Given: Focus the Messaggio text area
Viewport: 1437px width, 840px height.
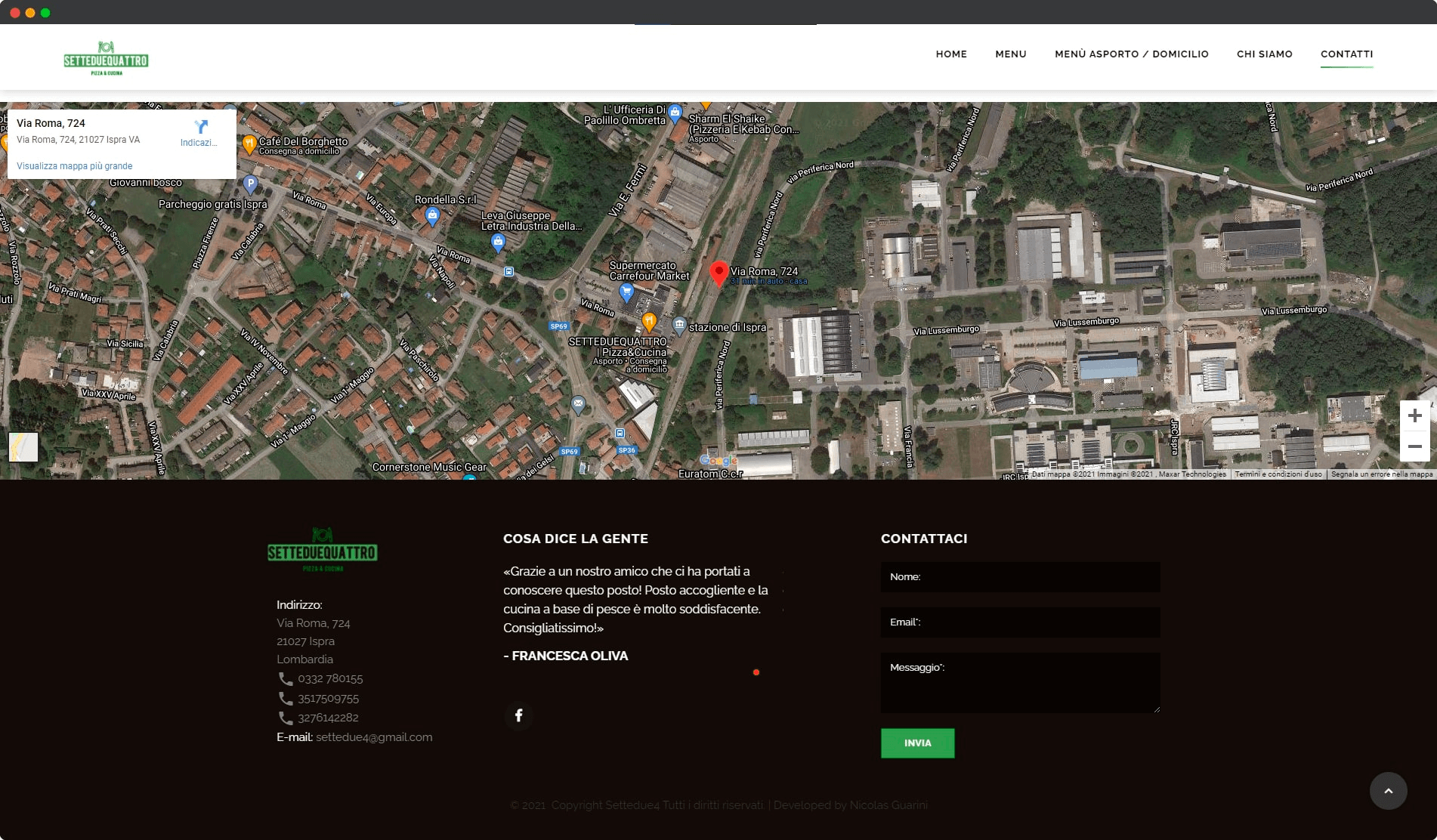Looking at the screenshot, I should point(1020,683).
